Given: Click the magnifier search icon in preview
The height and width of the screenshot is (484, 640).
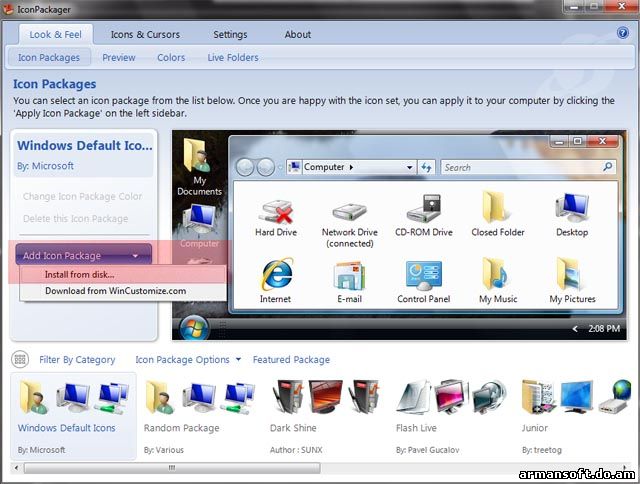Looking at the screenshot, I should pos(607,167).
